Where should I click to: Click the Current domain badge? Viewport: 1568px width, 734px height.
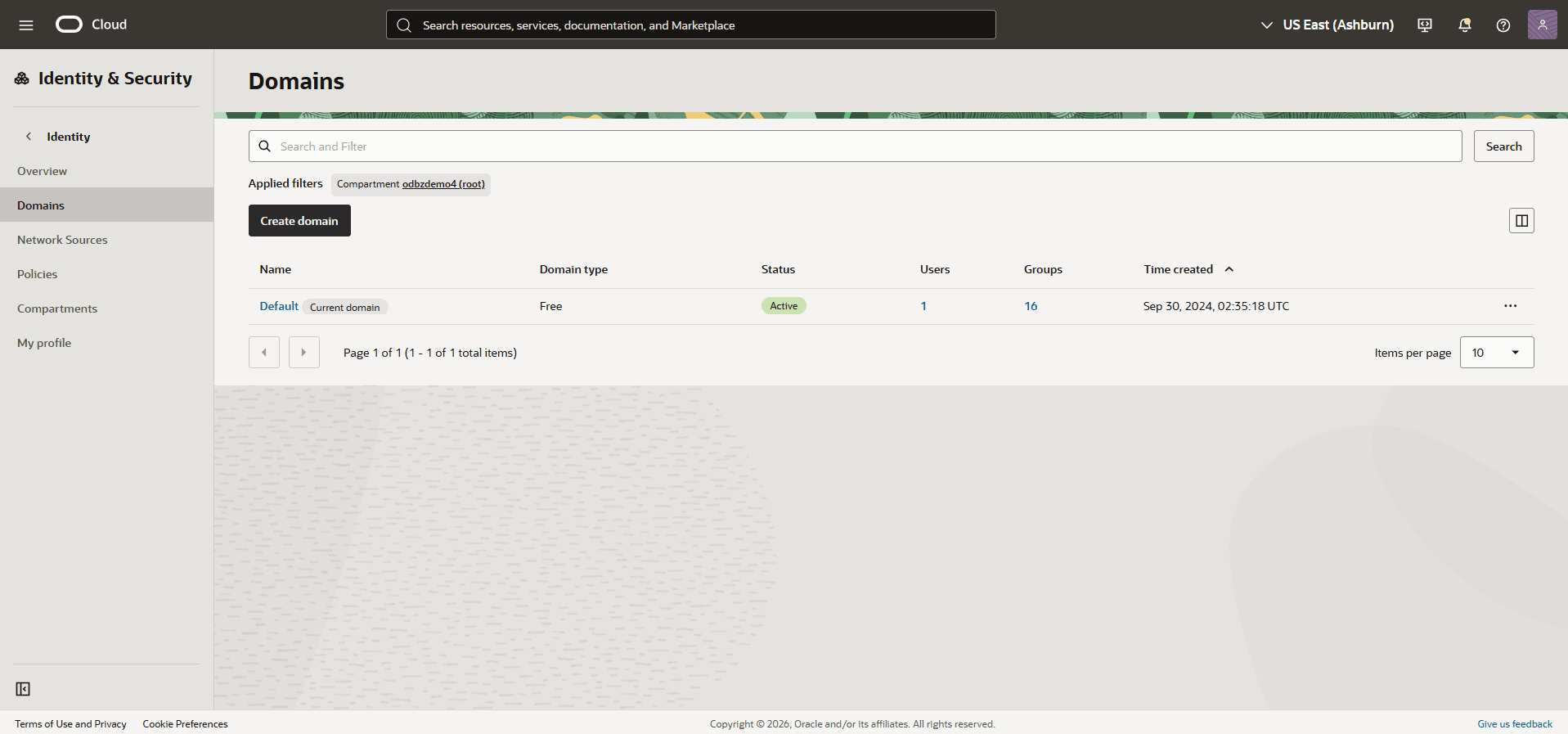tap(345, 308)
